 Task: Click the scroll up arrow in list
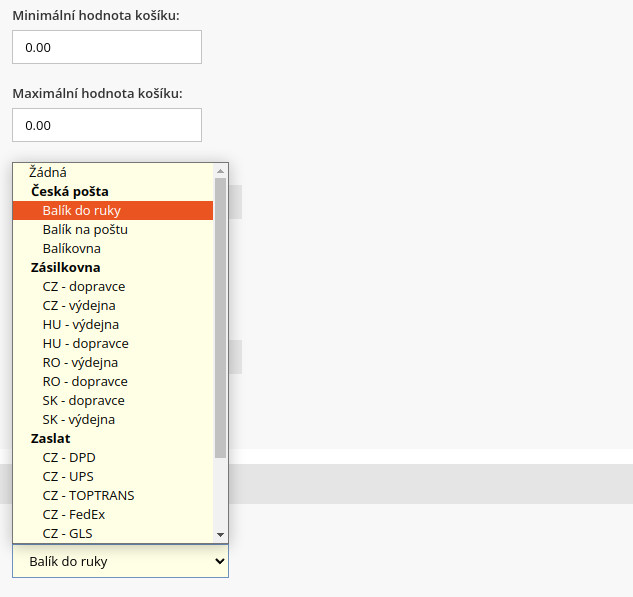221,171
